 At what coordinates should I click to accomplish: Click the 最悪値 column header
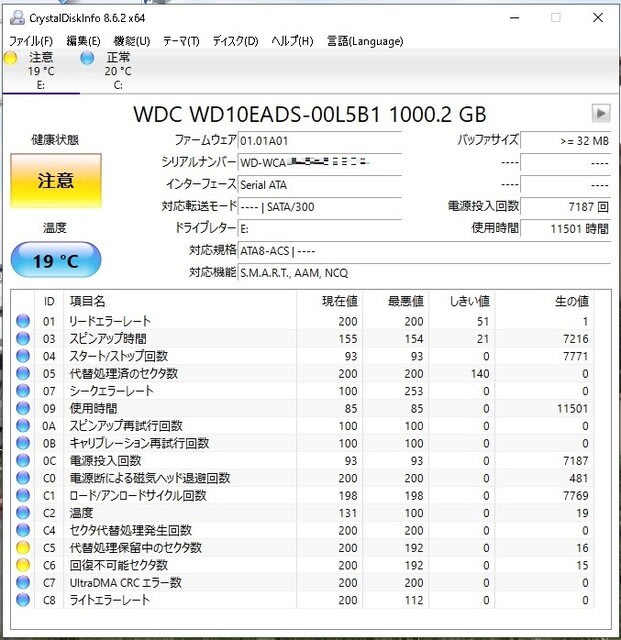point(396,301)
